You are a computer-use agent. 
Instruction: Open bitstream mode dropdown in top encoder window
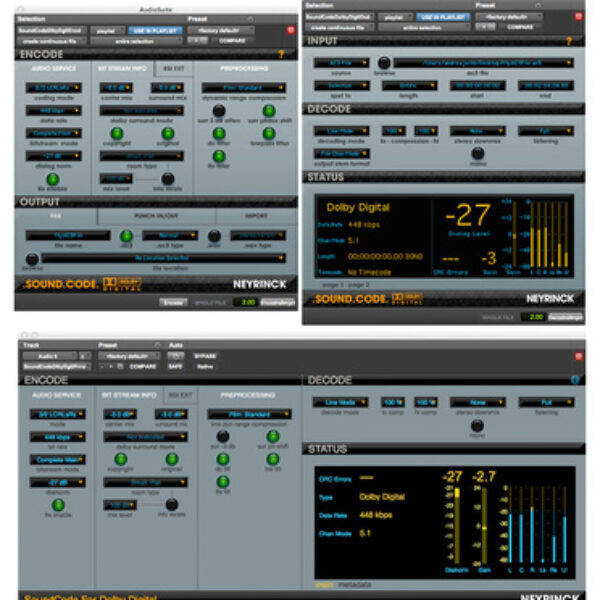[54, 133]
